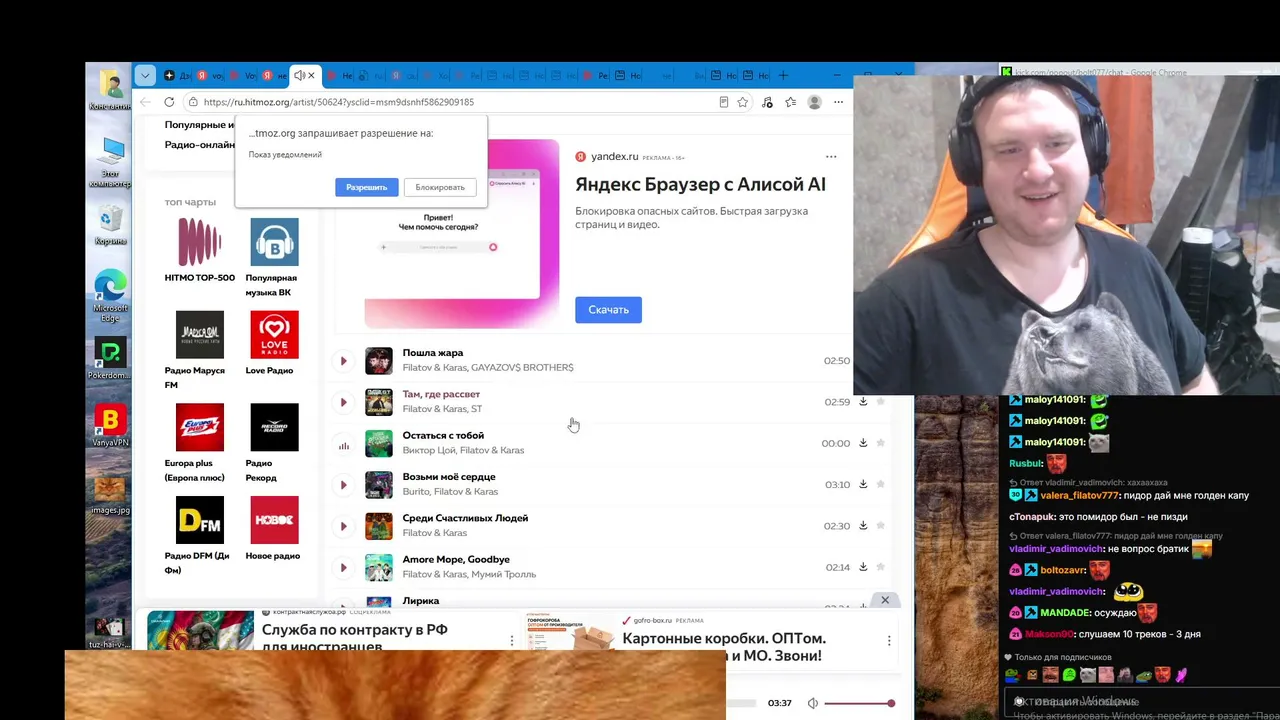This screenshot has width=1280, height=720.
Task: Open the Edge media control icon
Action: click(767, 102)
